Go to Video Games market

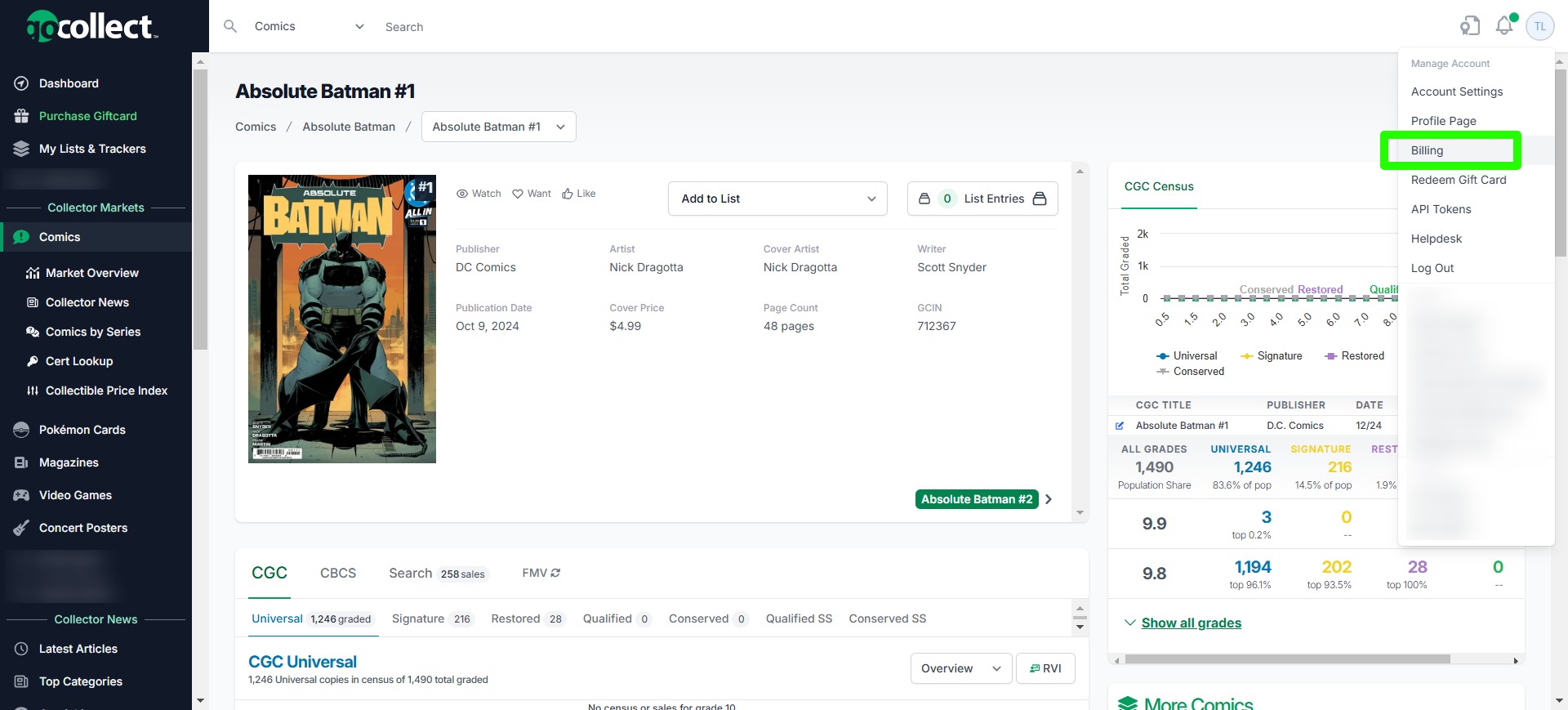[x=75, y=495]
